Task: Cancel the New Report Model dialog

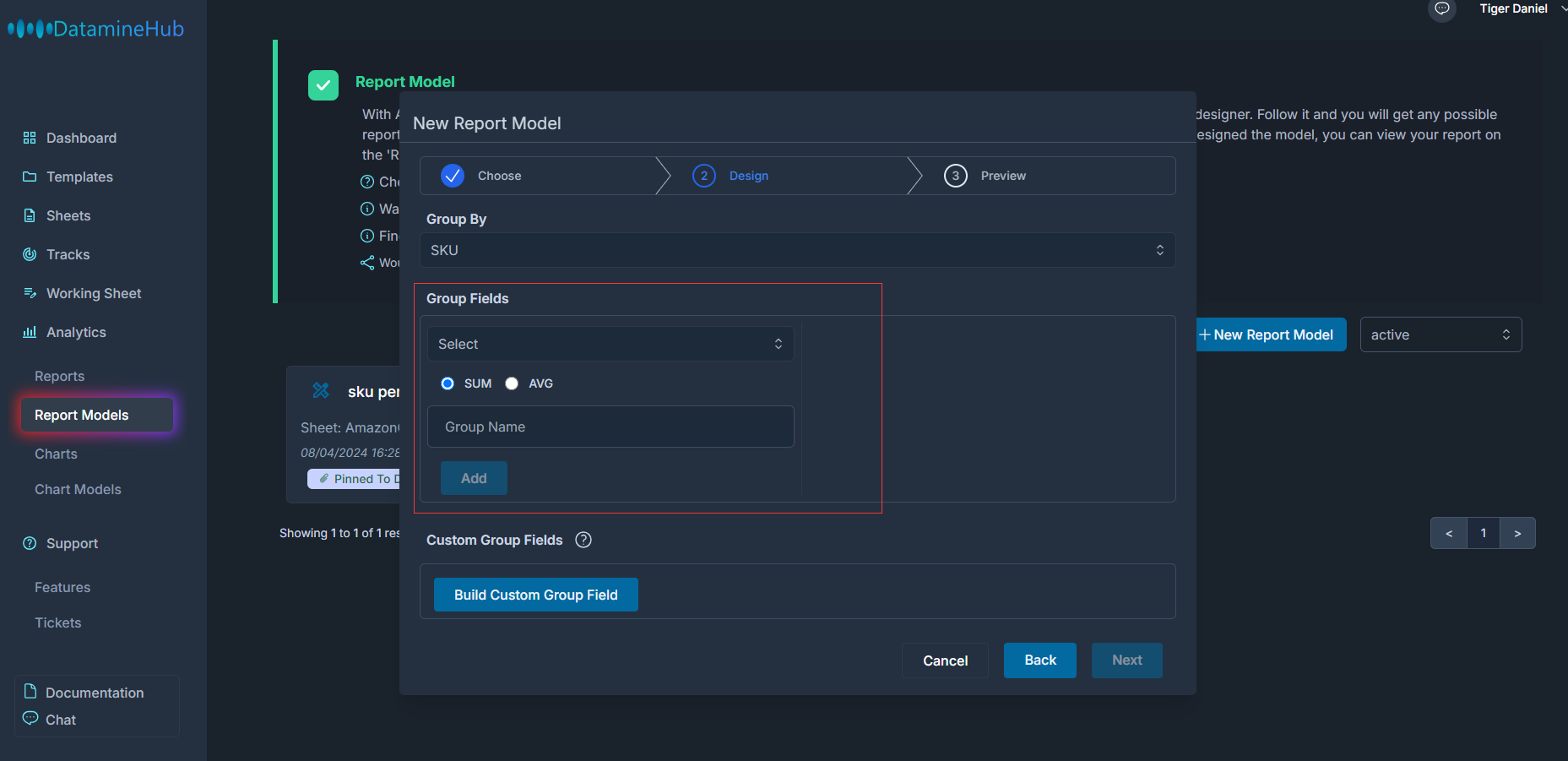Action: tap(945, 660)
